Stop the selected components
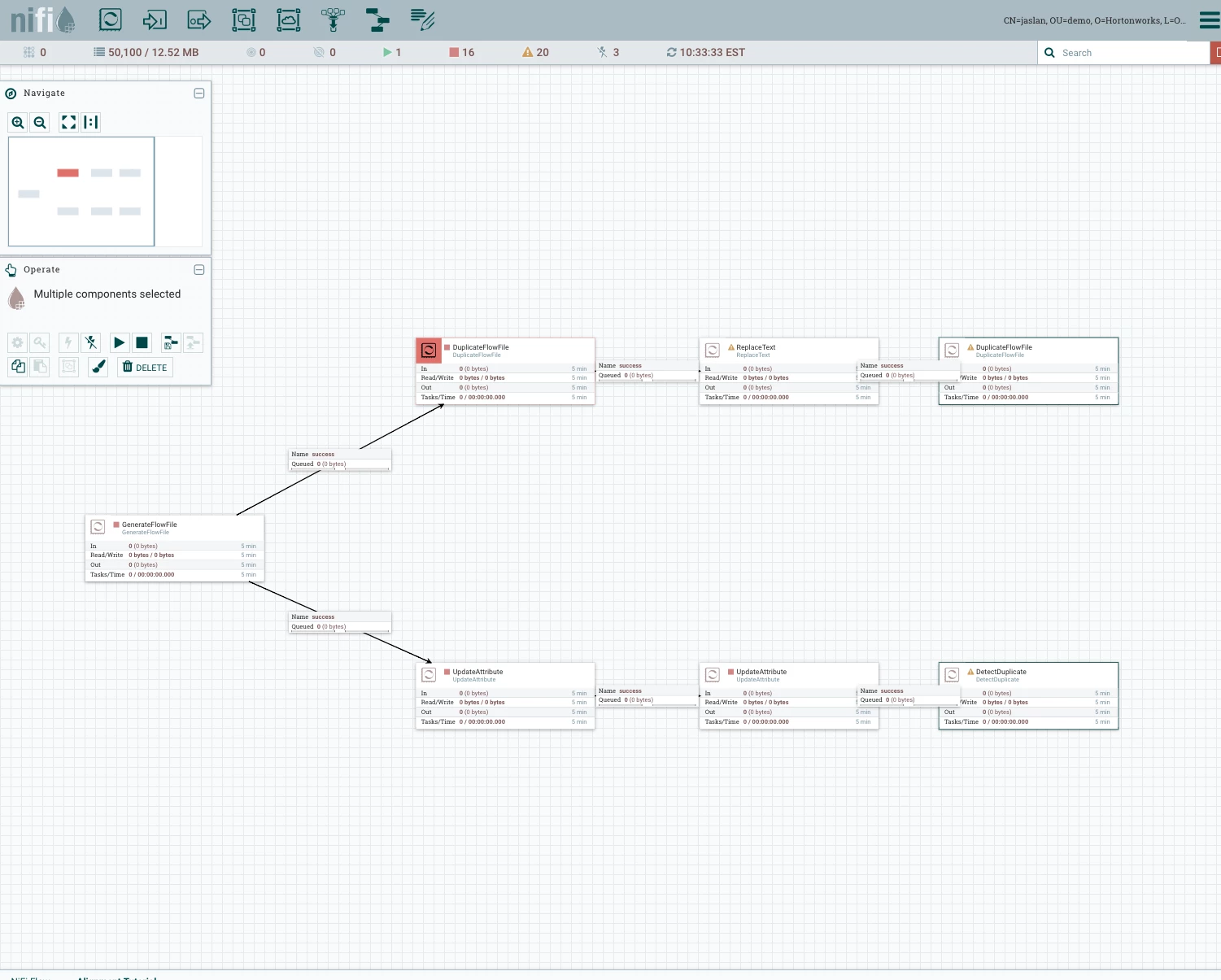Image resolution: width=1221 pixels, height=980 pixels. pyautogui.click(x=142, y=343)
